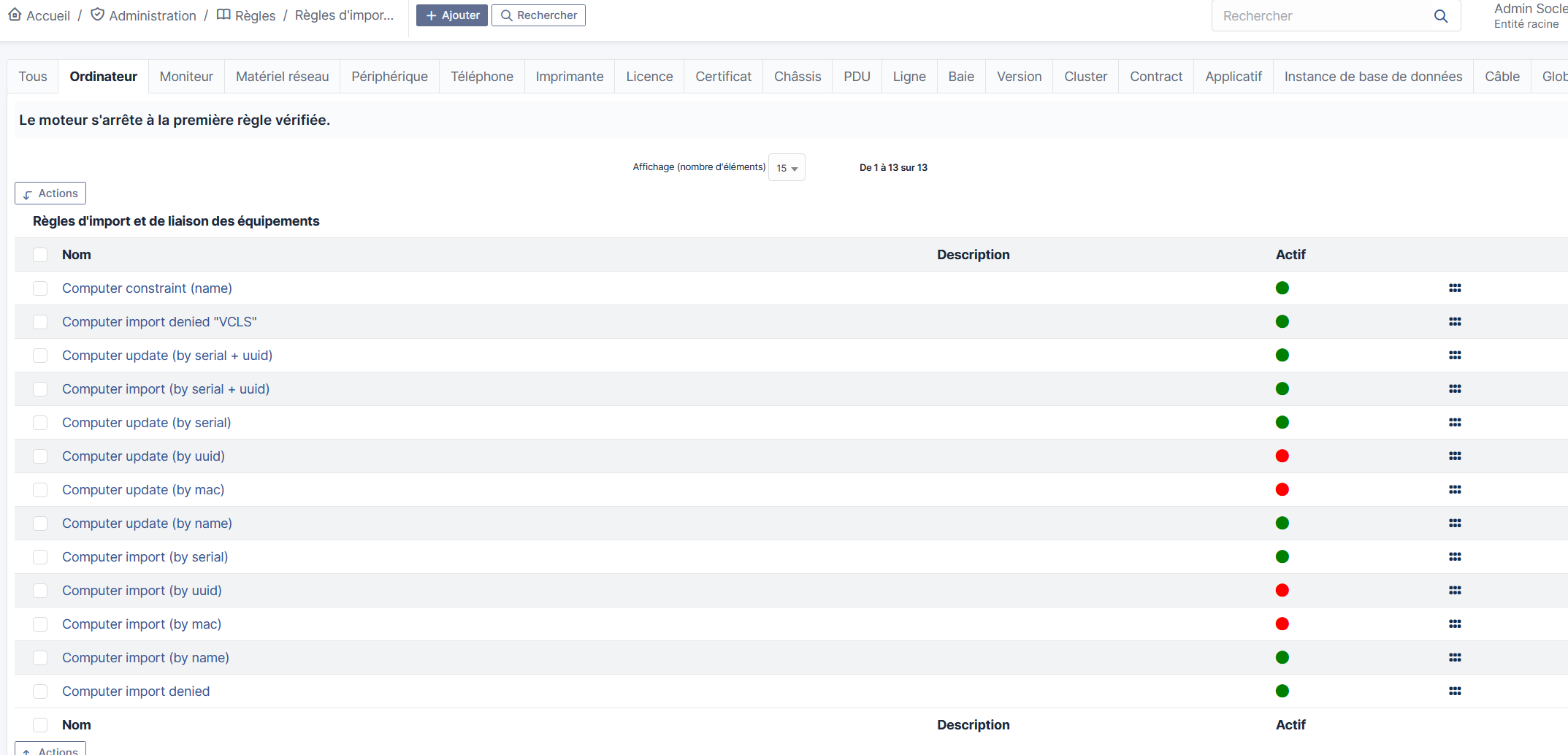Viewport: 1568px width, 755px height.
Task: Click red inactive dot for Computer update (by uuid)
Action: pos(1282,456)
